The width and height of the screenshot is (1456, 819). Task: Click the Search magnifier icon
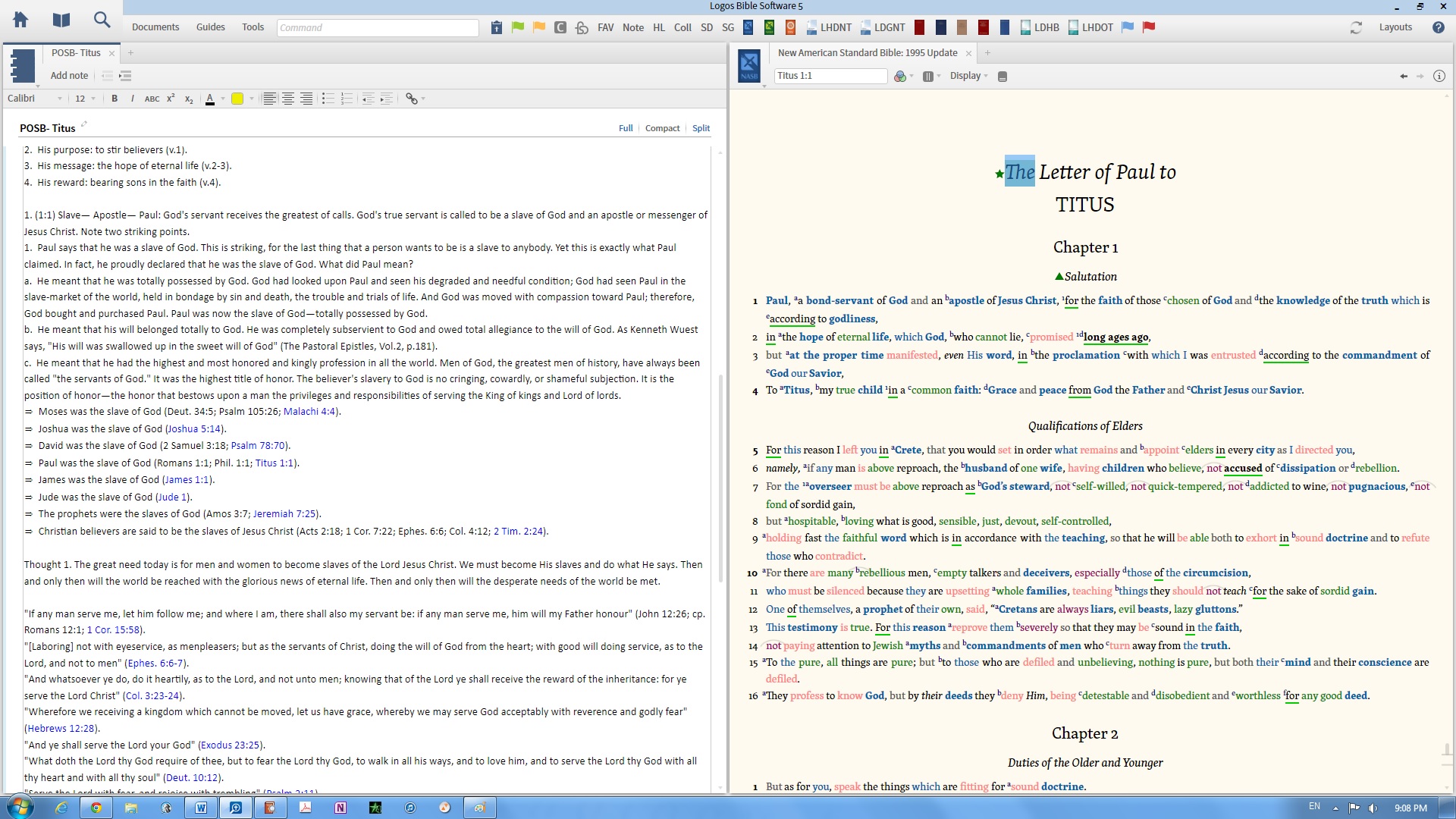point(102,20)
